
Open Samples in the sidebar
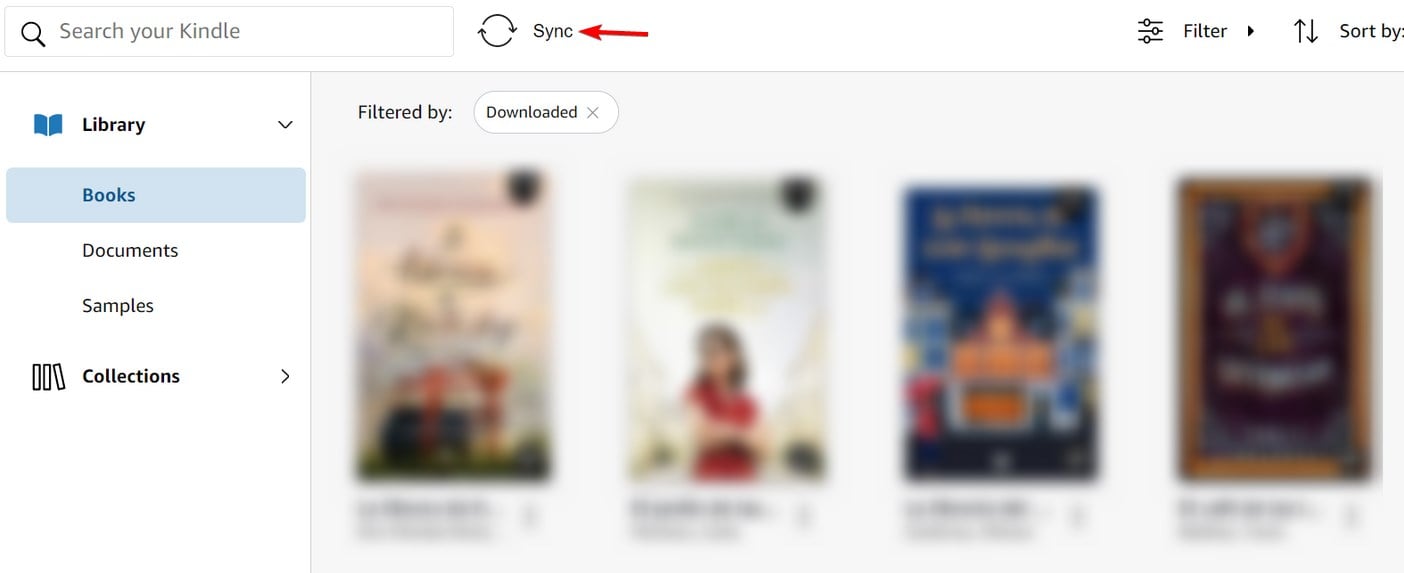coord(118,306)
